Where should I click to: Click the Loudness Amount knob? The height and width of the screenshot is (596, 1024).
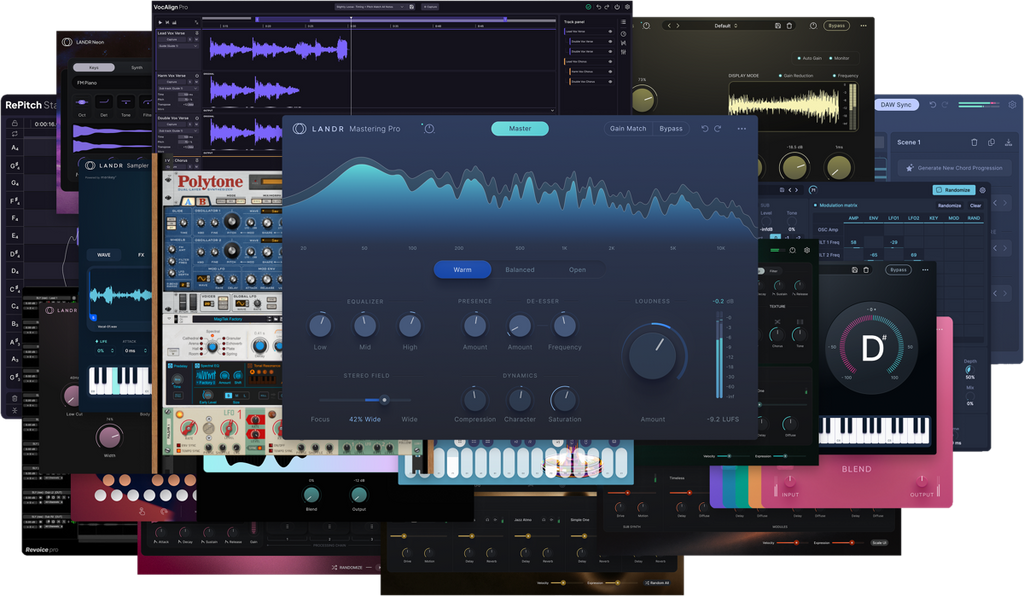653,355
